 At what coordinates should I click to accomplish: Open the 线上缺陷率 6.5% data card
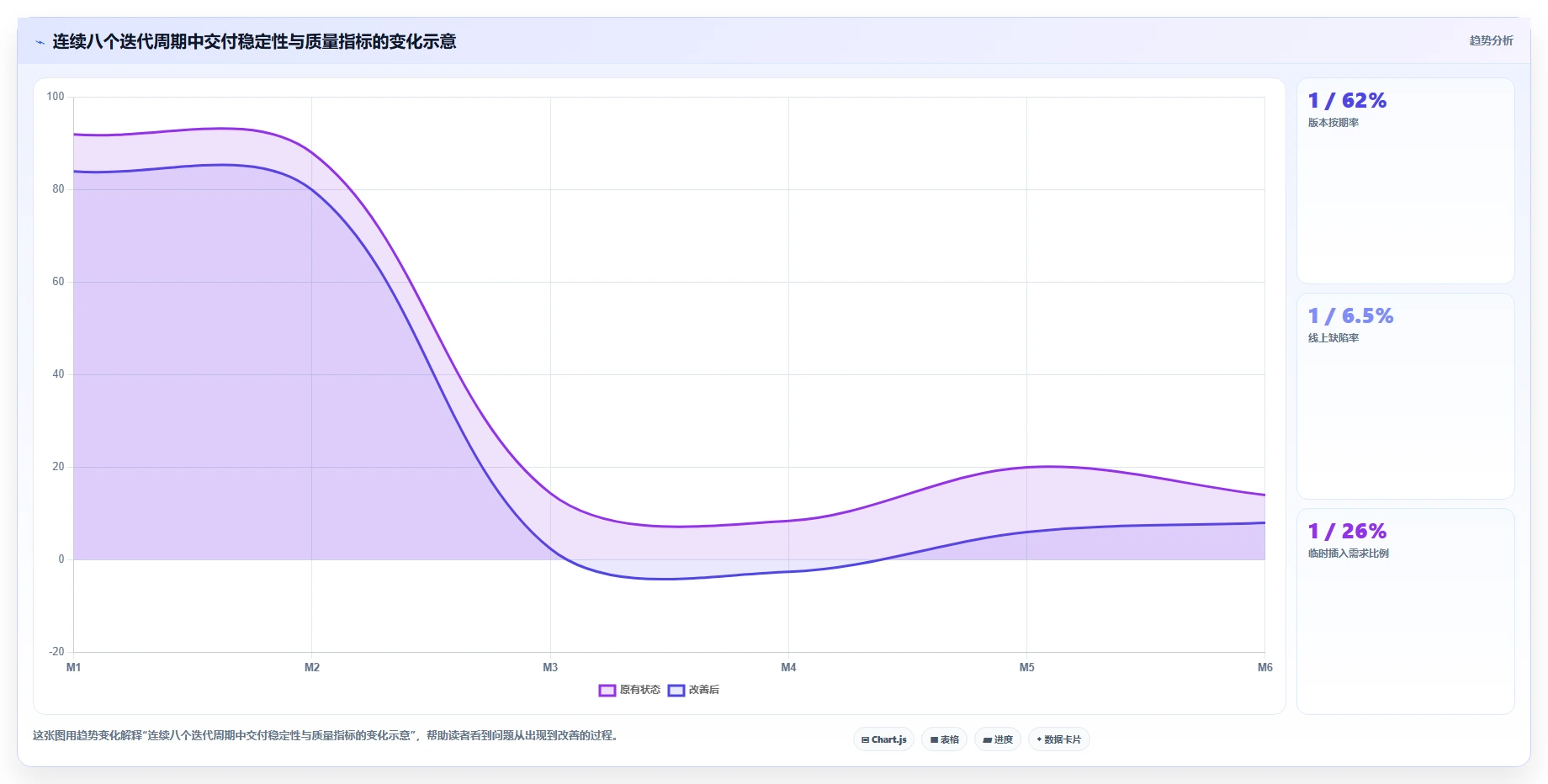(x=1405, y=396)
